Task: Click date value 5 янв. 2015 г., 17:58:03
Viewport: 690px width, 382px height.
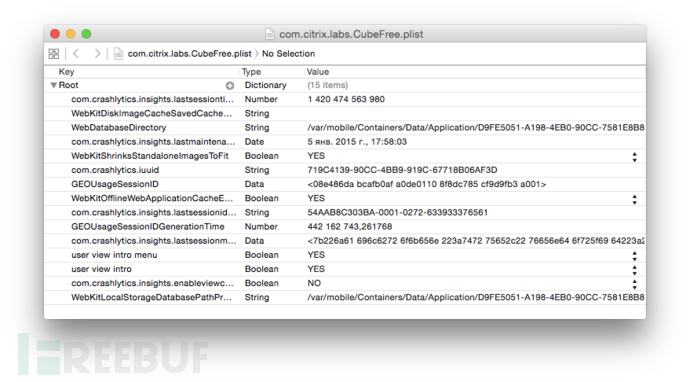Action: click(357, 142)
